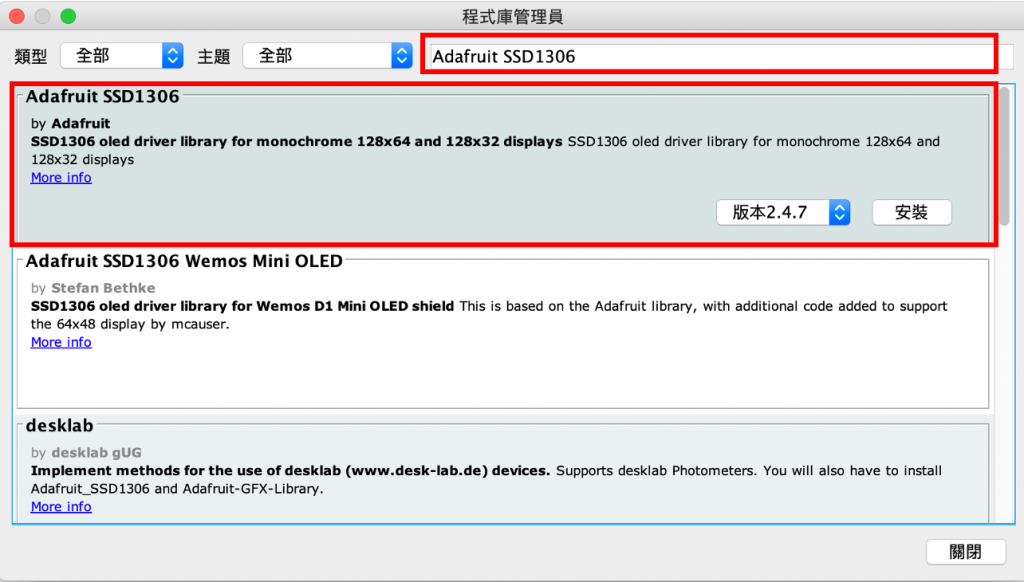The image size is (1024, 582).
Task: Click the 'by Adafruit' author line
Action: point(71,123)
